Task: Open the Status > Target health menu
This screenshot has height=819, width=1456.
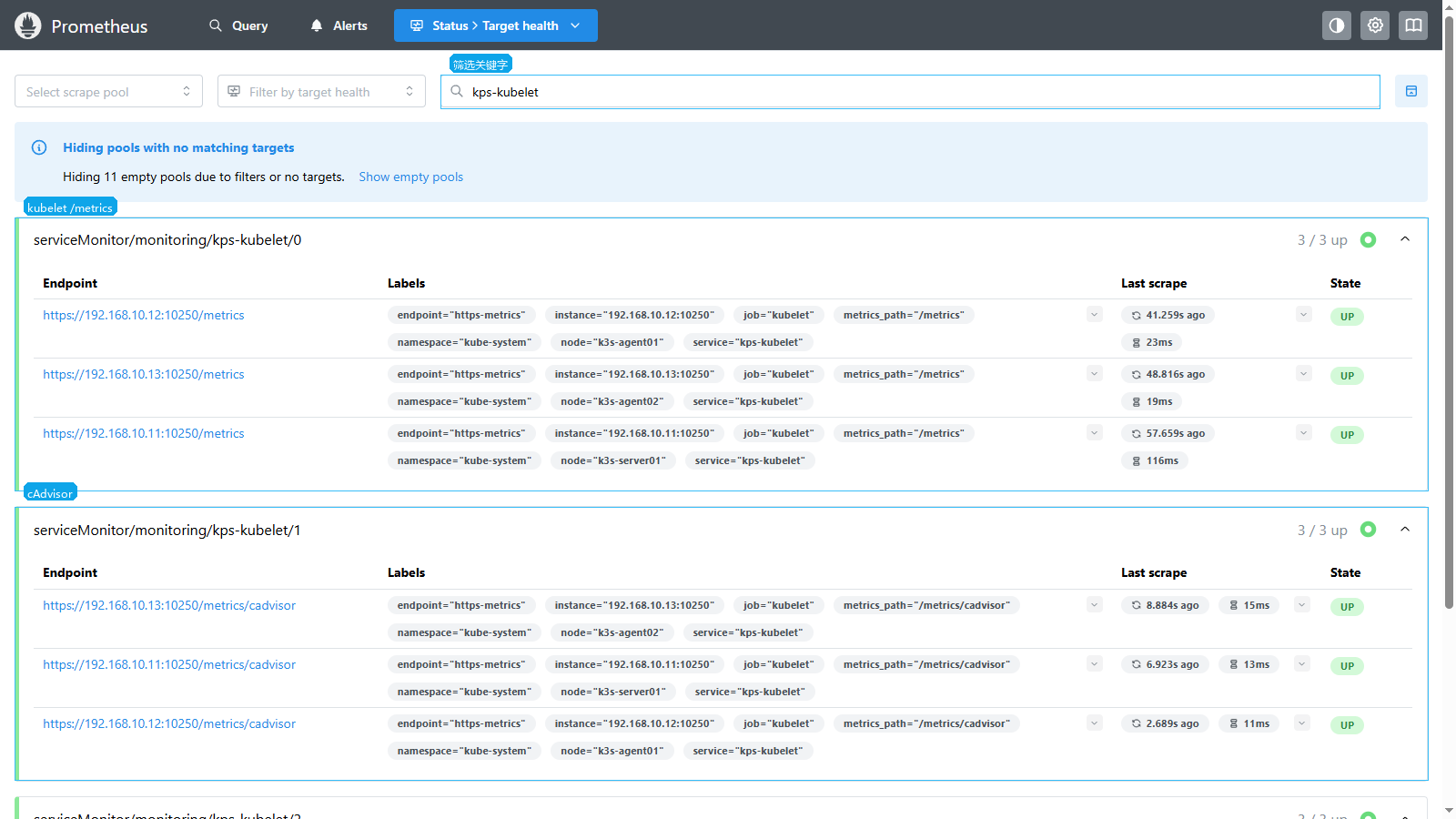Action: 496,25
